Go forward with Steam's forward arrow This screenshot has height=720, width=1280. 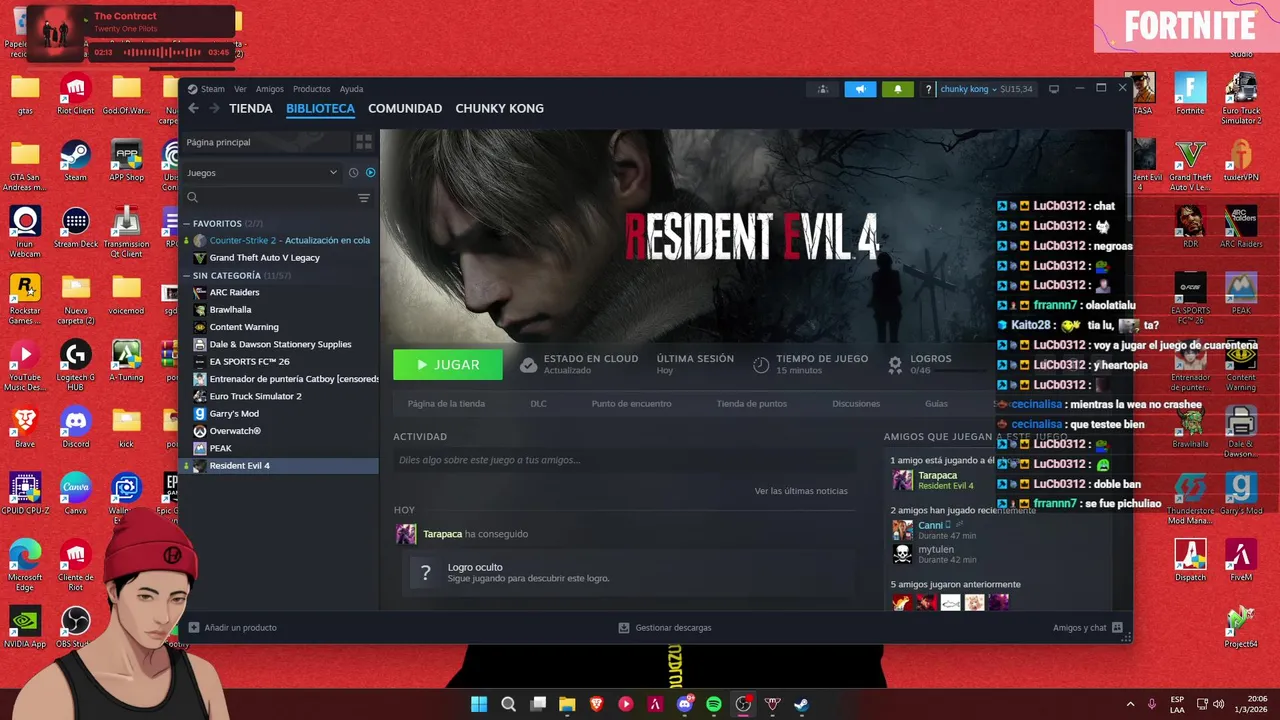tap(213, 108)
